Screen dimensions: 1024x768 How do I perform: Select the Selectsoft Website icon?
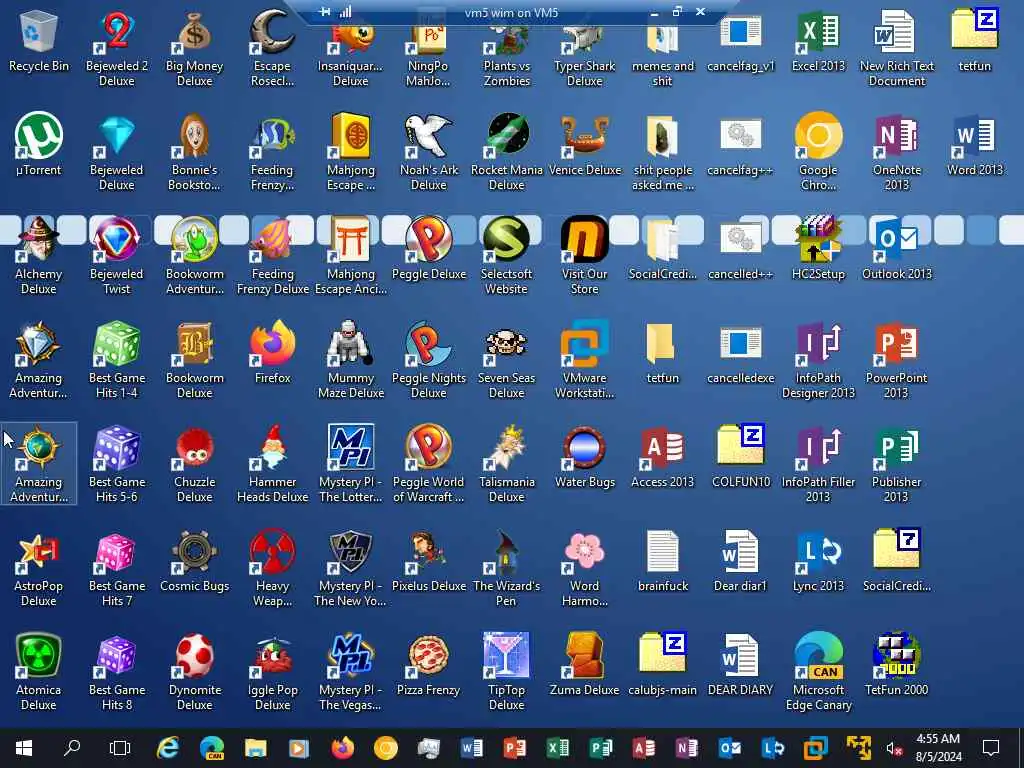point(507,256)
